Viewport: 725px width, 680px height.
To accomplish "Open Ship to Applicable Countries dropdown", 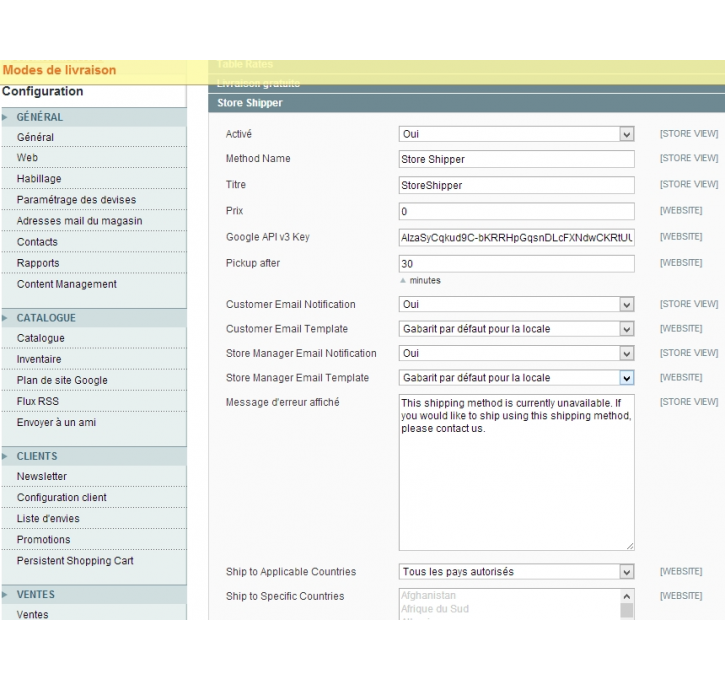I will click(516, 572).
